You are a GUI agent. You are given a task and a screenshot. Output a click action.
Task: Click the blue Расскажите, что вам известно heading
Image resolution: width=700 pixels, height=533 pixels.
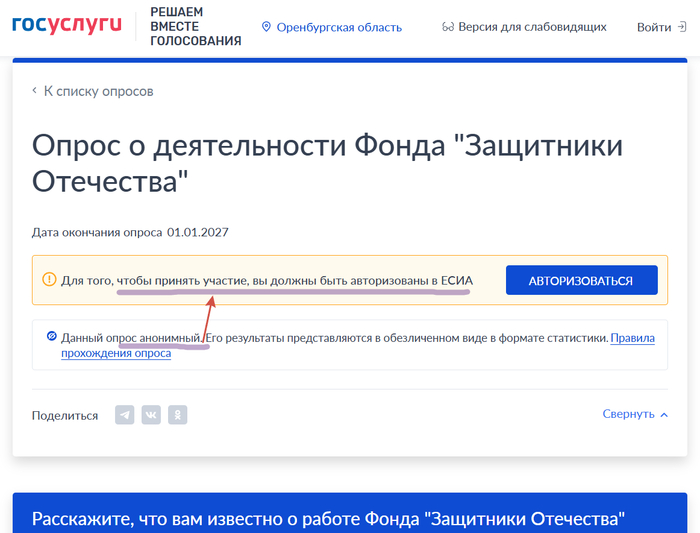pyautogui.click(x=328, y=519)
